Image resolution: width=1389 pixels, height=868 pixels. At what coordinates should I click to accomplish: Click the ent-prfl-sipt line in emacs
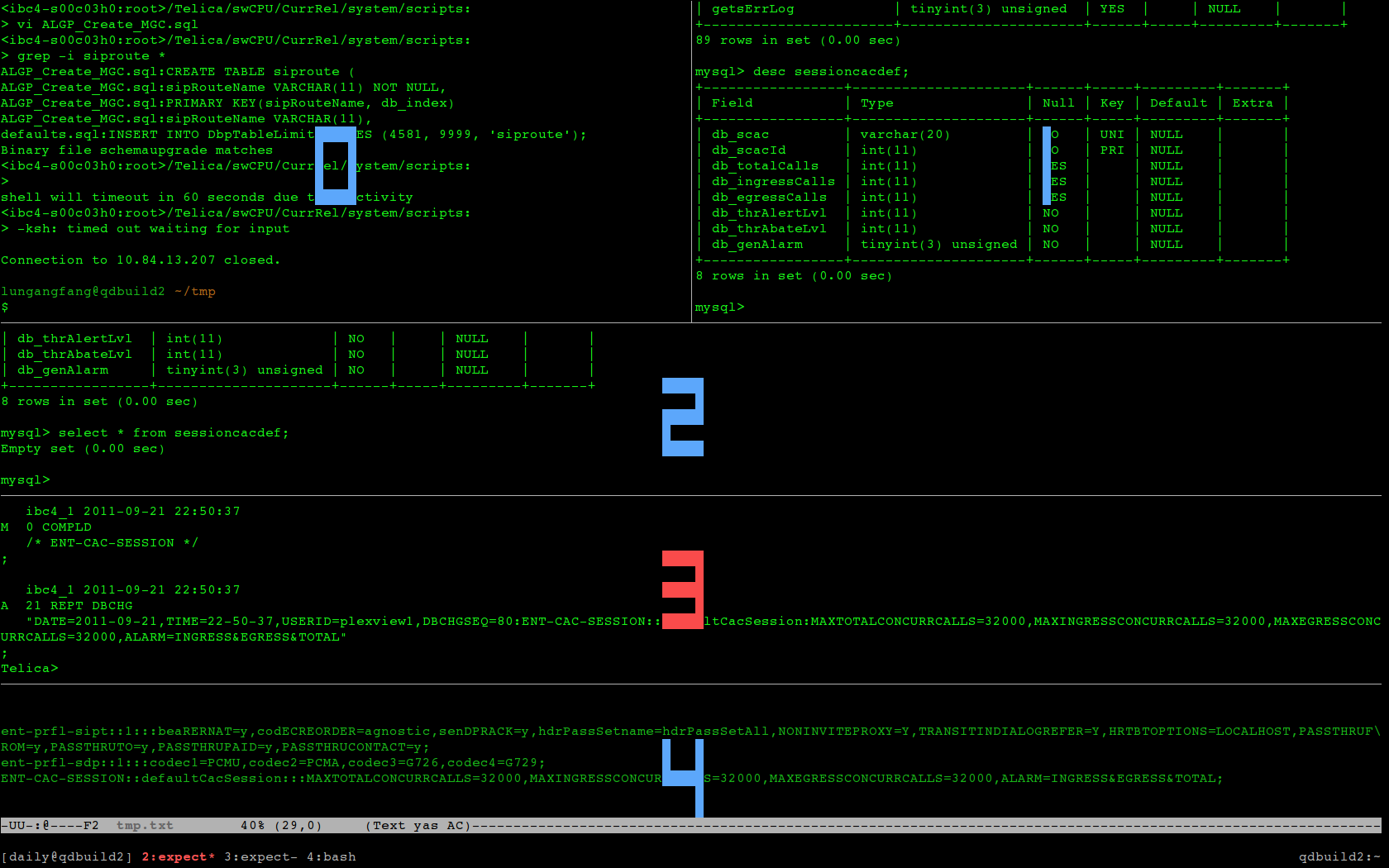coord(691,739)
